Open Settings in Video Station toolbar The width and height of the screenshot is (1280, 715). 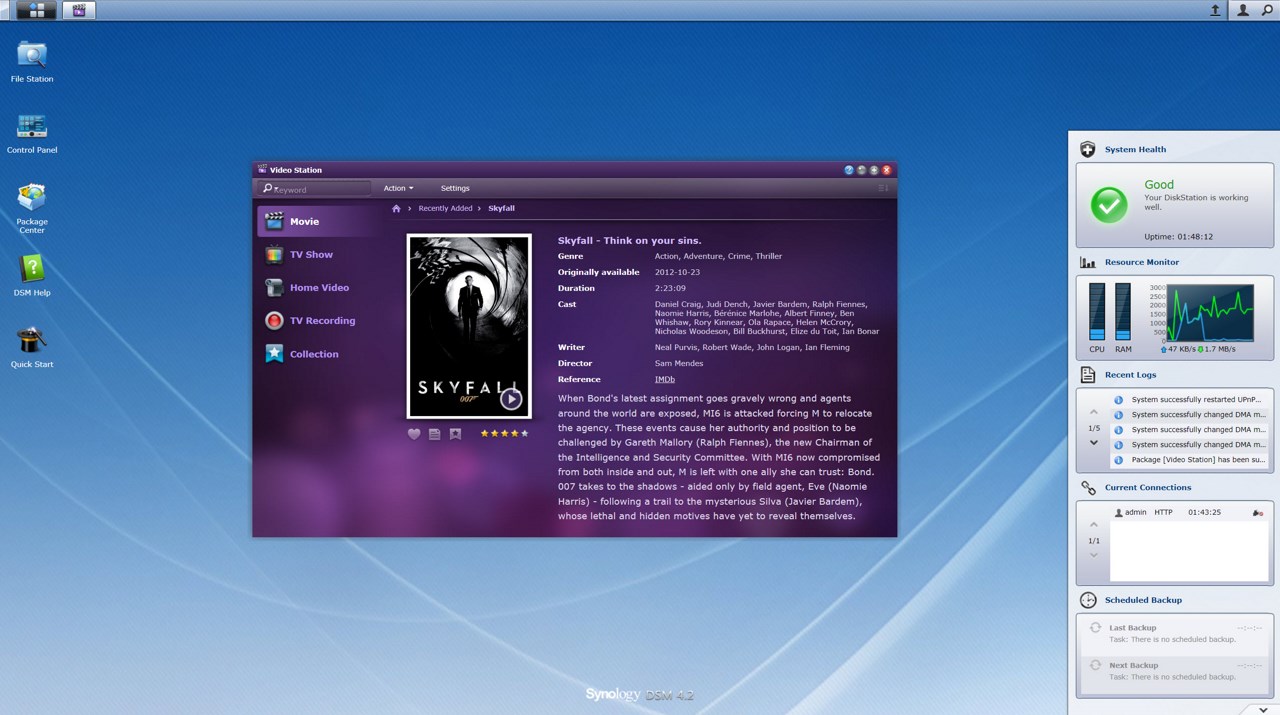[x=455, y=188]
